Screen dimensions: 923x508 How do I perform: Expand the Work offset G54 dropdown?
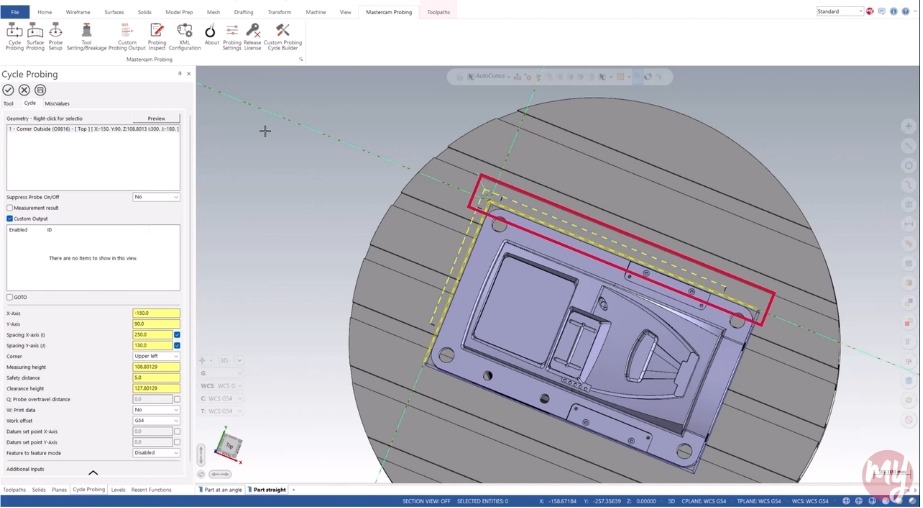pyautogui.click(x=156, y=420)
